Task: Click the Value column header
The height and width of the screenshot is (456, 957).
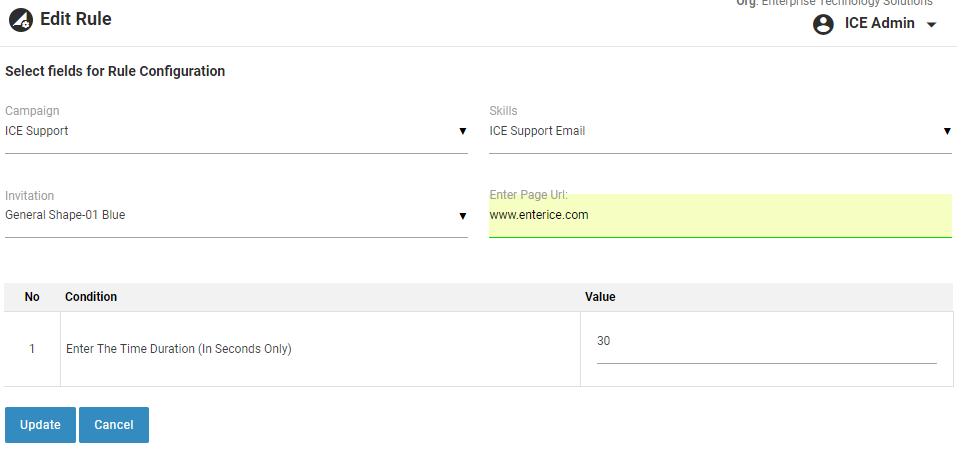Action: (x=600, y=297)
